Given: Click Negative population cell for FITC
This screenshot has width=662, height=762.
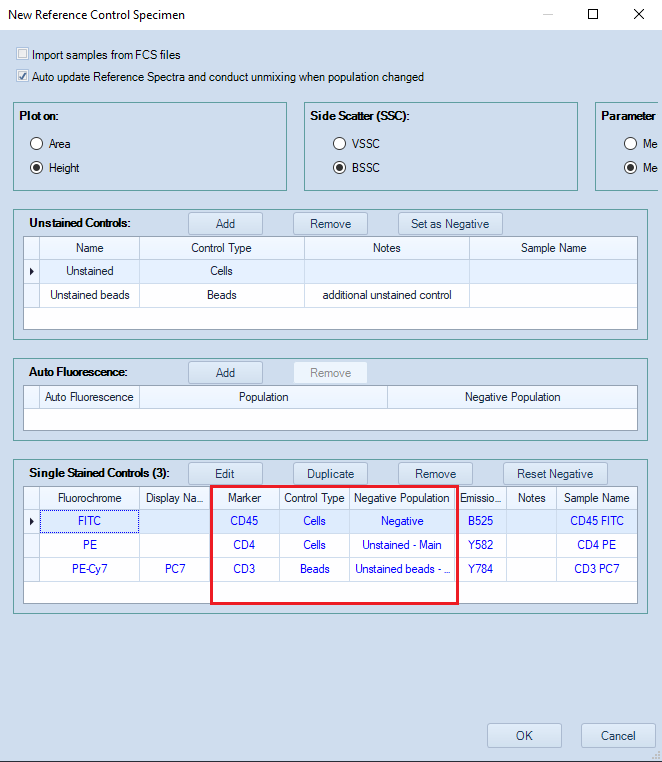Looking at the screenshot, I should 402,521.
